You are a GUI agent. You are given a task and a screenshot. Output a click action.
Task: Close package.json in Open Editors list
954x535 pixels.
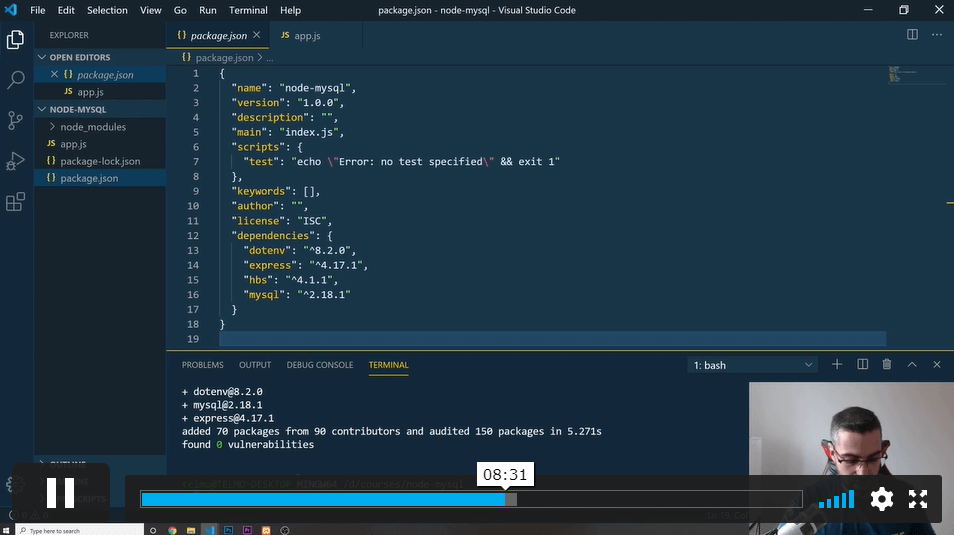[54, 74]
